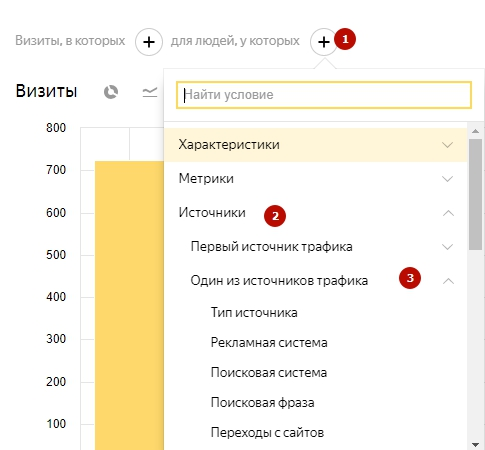
Task: Click the scrollbar down arrow in condition list
Action: (476, 444)
